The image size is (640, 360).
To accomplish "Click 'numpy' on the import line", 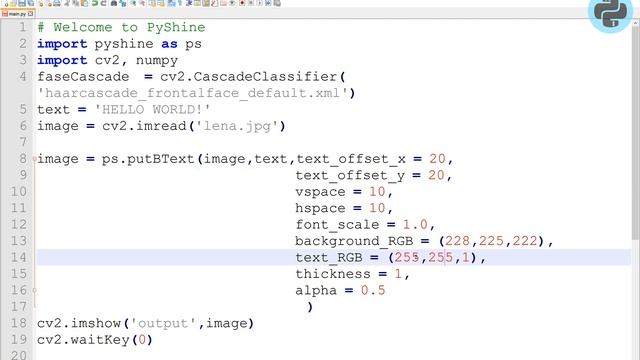I will [x=157, y=60].
